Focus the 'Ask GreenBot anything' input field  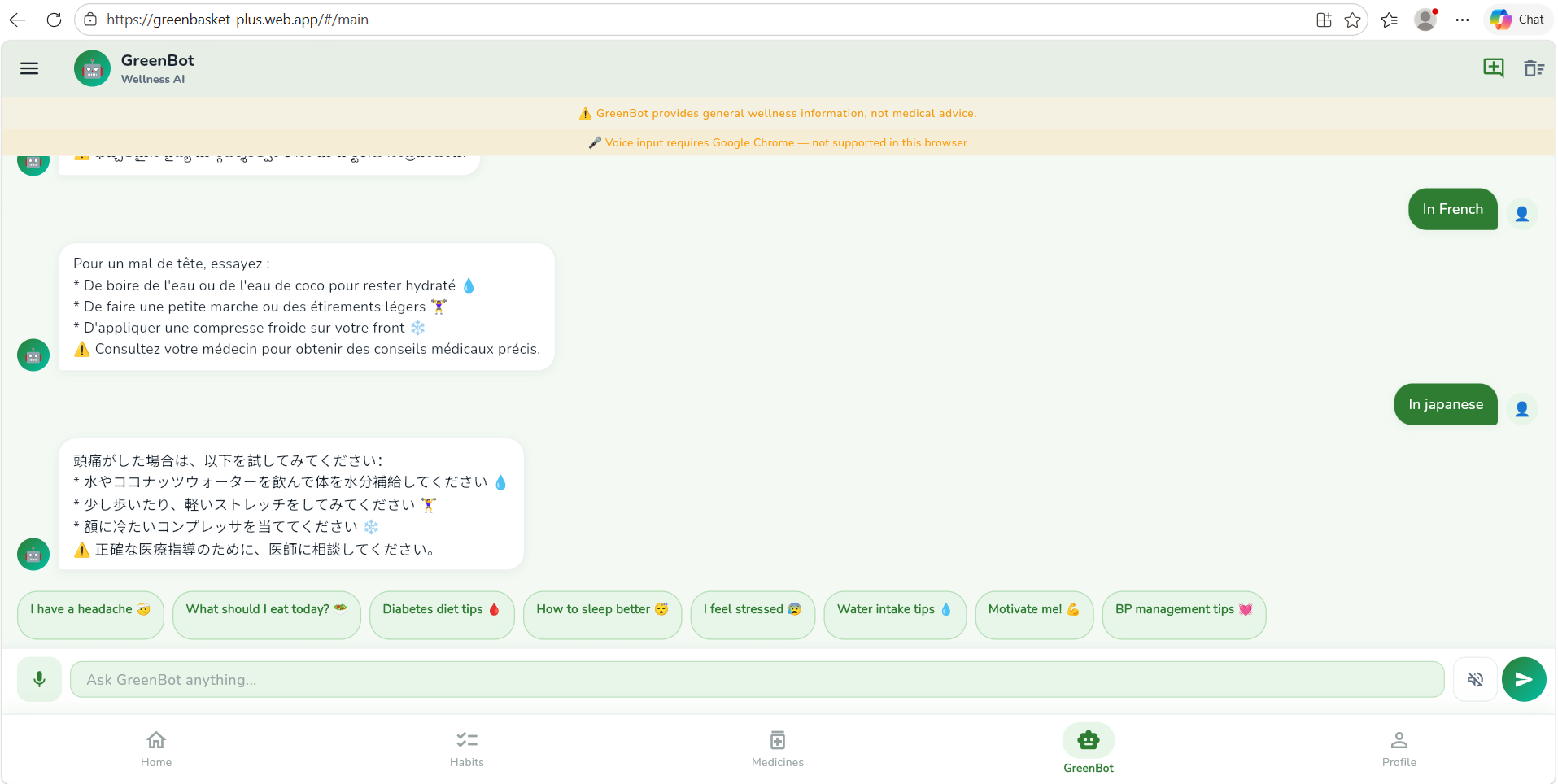pos(757,679)
